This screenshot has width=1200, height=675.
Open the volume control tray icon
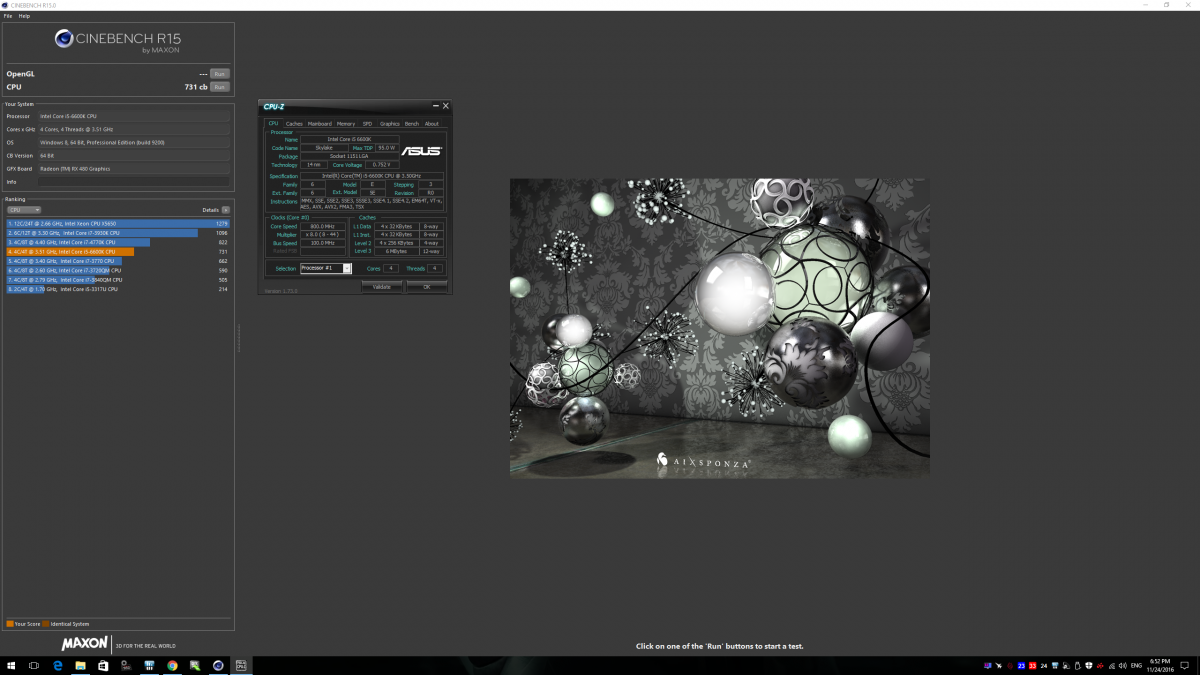click(x=1123, y=665)
